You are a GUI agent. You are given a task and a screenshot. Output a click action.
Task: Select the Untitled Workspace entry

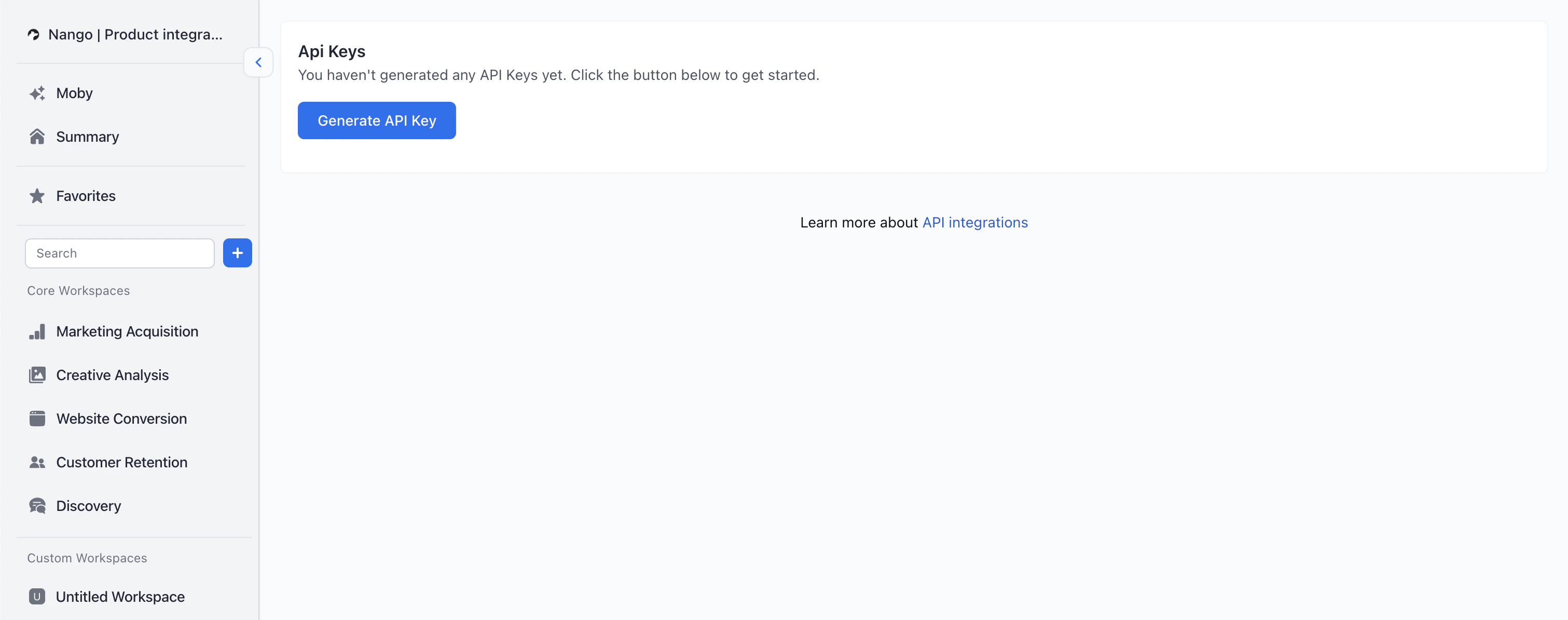pyautogui.click(x=120, y=597)
